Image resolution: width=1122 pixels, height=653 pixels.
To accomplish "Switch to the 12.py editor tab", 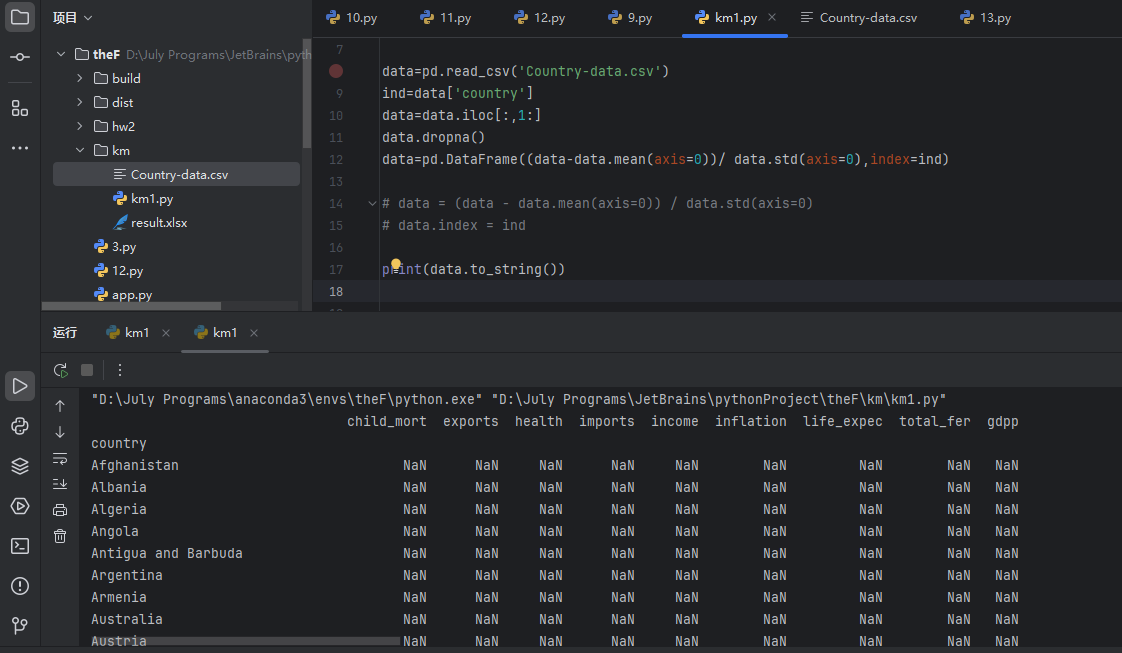I will [540, 18].
